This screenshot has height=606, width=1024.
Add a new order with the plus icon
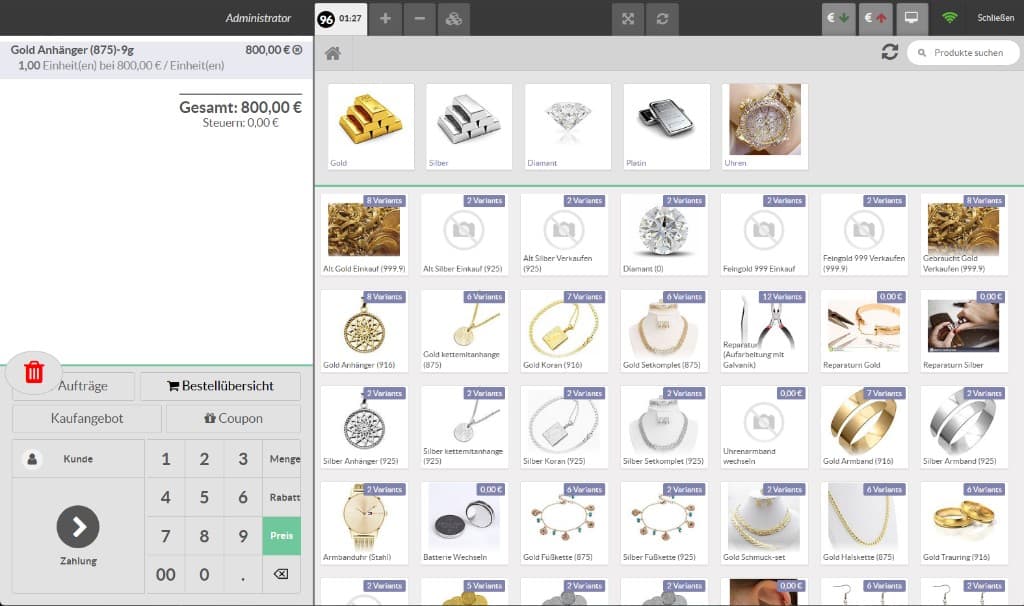click(x=385, y=18)
